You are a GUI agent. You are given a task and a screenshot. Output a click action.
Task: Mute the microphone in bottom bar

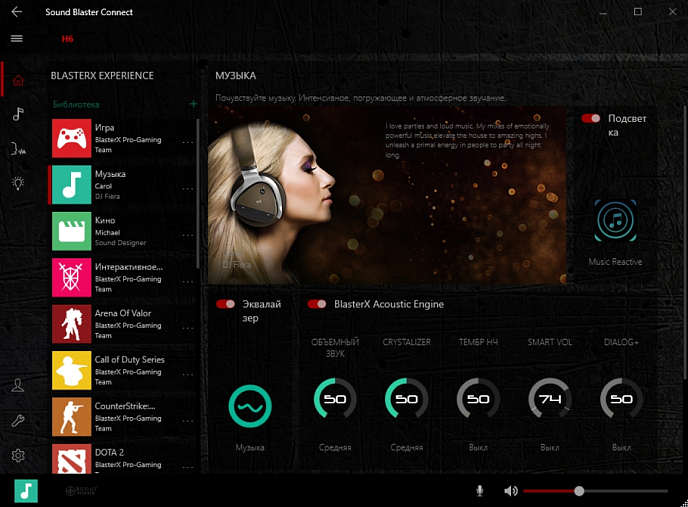[x=480, y=491]
